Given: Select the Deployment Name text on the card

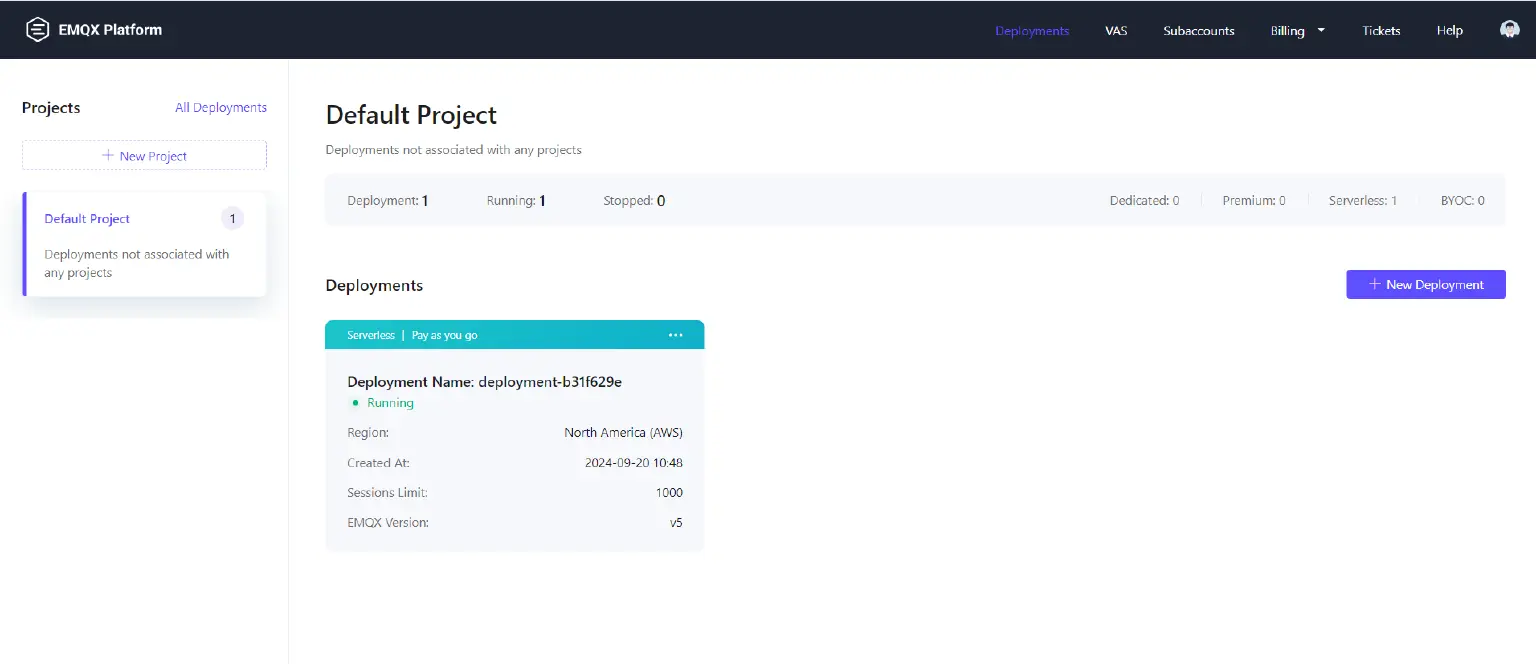Looking at the screenshot, I should pos(484,381).
